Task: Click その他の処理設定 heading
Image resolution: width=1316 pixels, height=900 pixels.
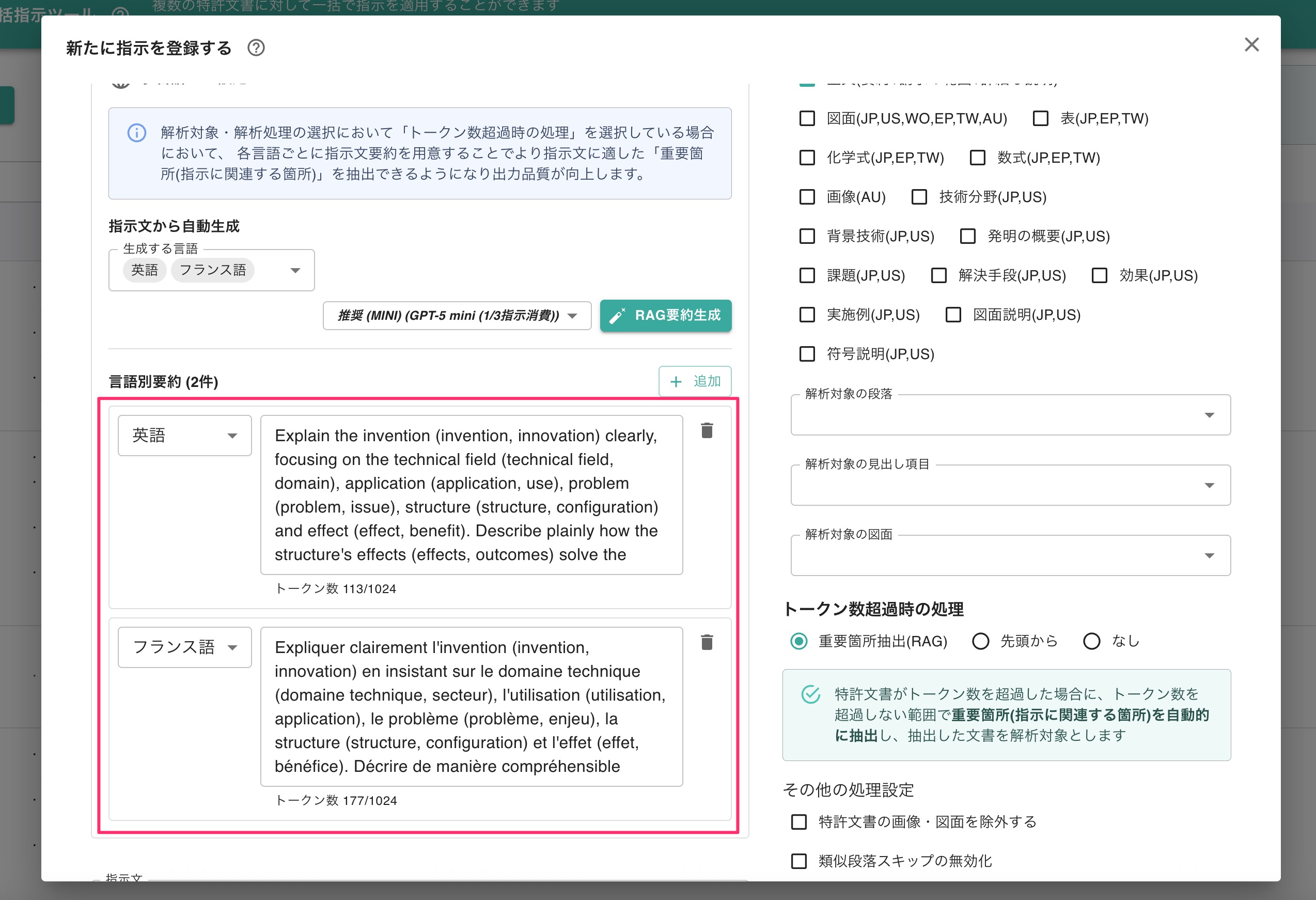Action: pos(848,790)
